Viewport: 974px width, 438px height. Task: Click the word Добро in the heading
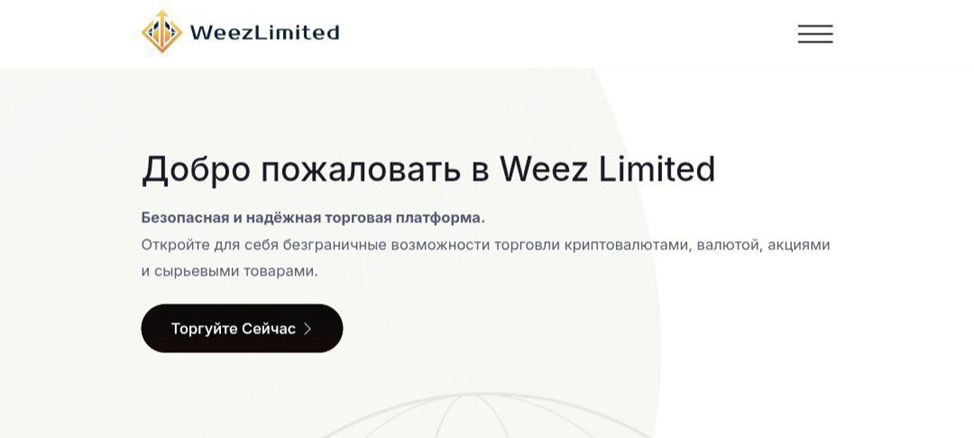click(196, 169)
